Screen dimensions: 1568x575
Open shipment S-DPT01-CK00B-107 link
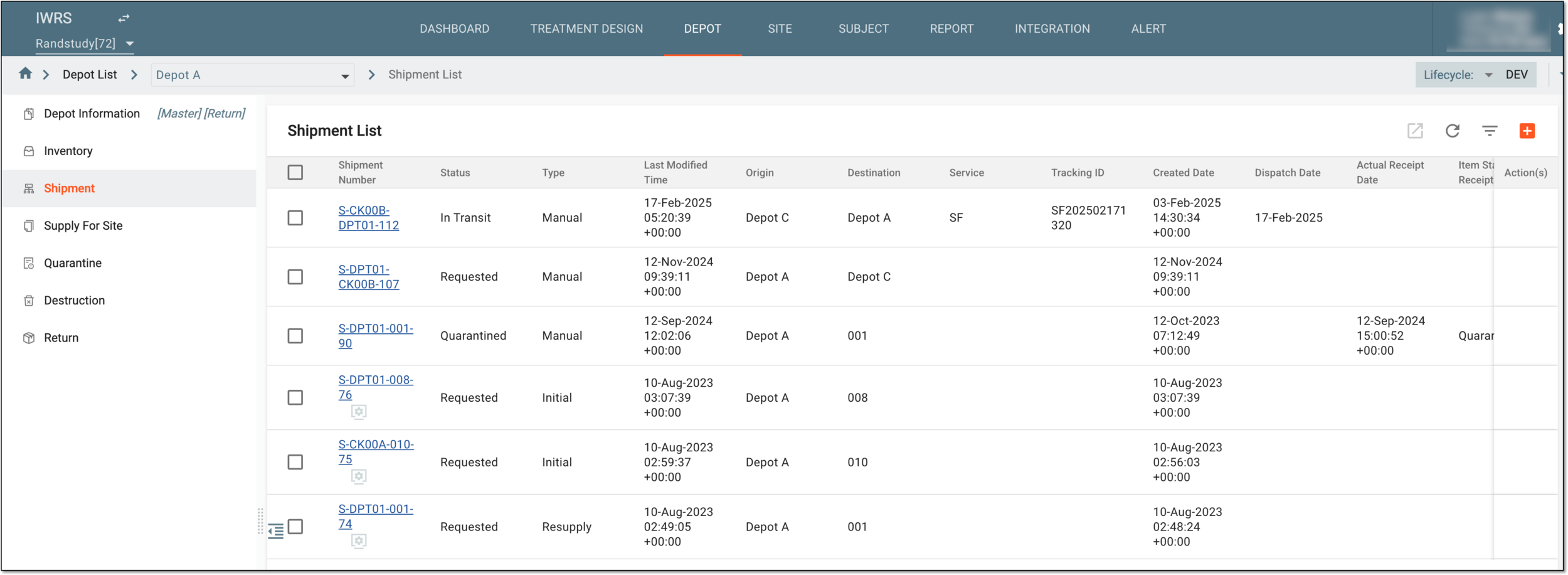[369, 277]
